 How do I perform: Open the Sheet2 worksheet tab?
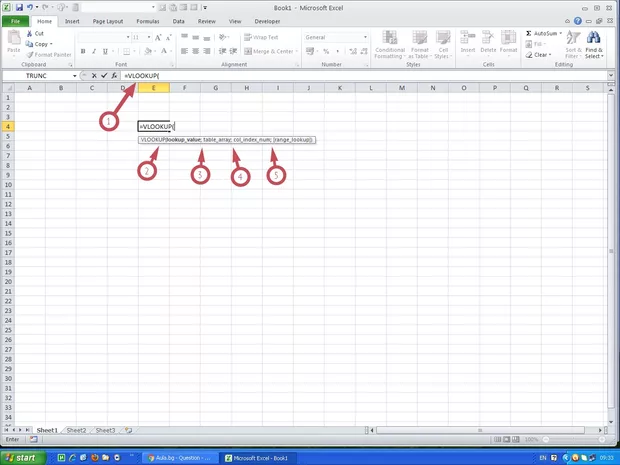coord(76,430)
